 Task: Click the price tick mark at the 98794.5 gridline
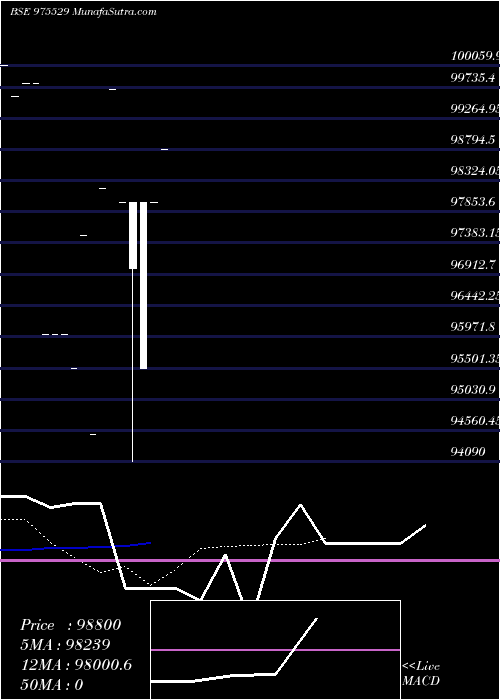coord(164,150)
